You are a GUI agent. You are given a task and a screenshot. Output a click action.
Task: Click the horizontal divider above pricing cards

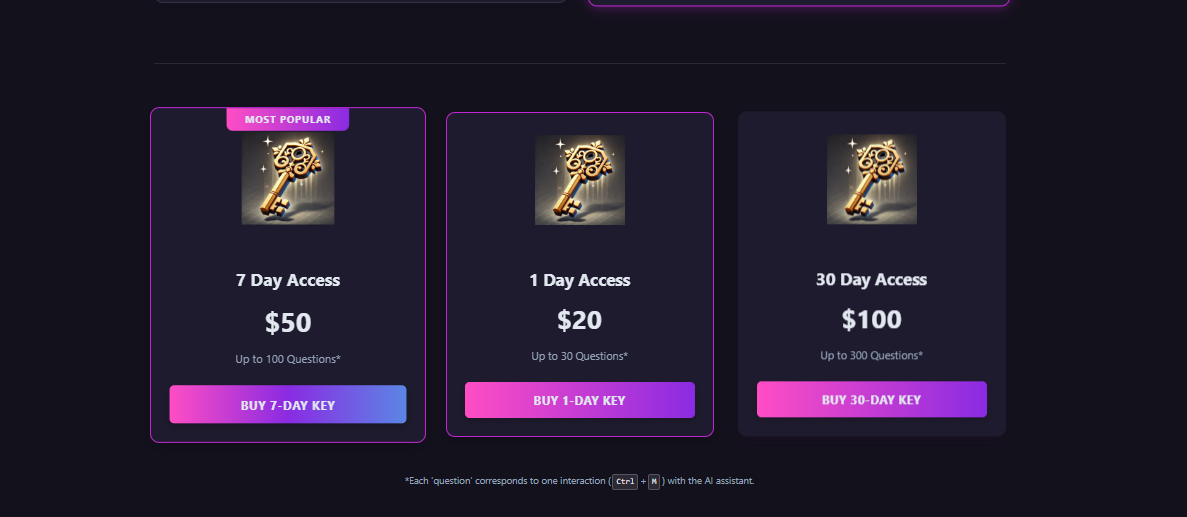pyautogui.click(x=580, y=64)
